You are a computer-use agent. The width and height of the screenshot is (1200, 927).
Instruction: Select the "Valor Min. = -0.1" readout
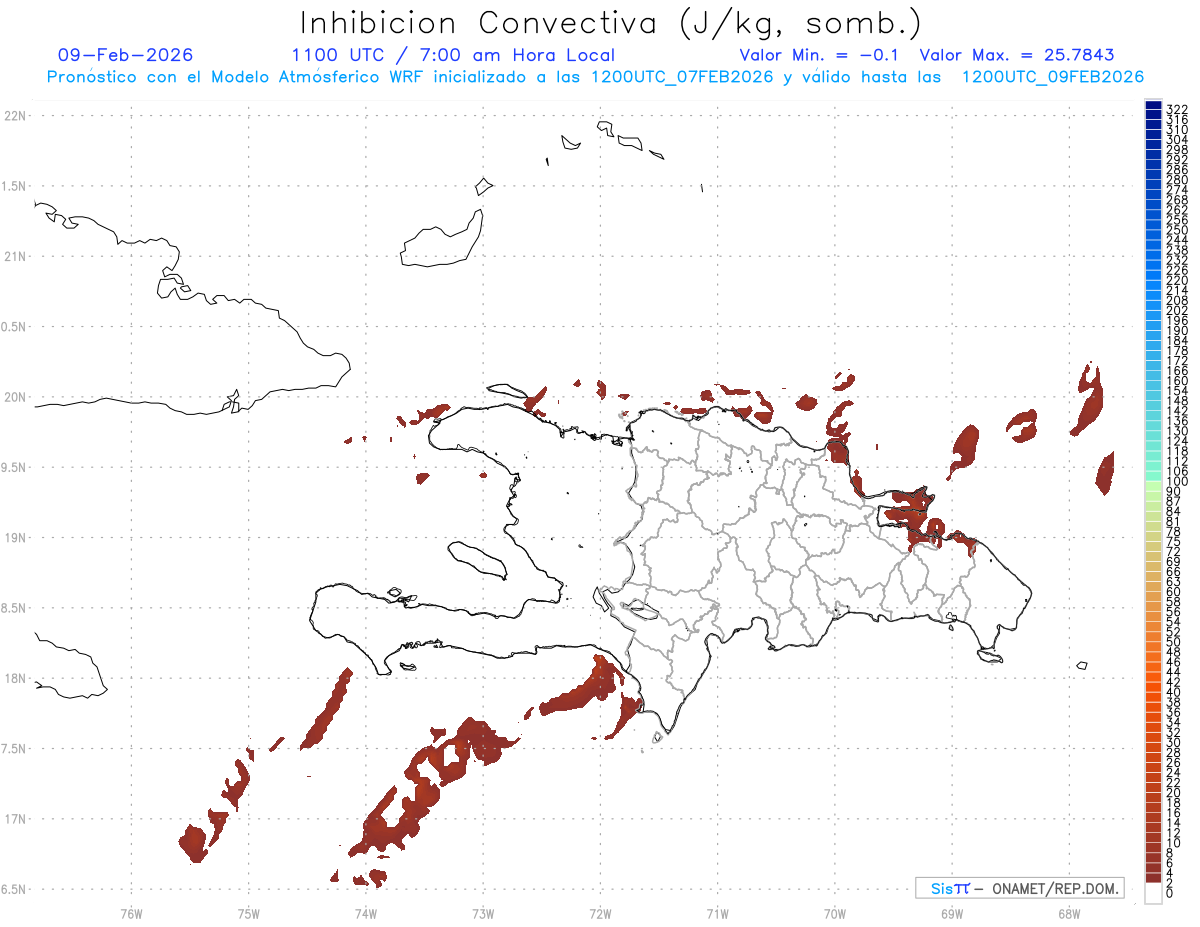819,55
